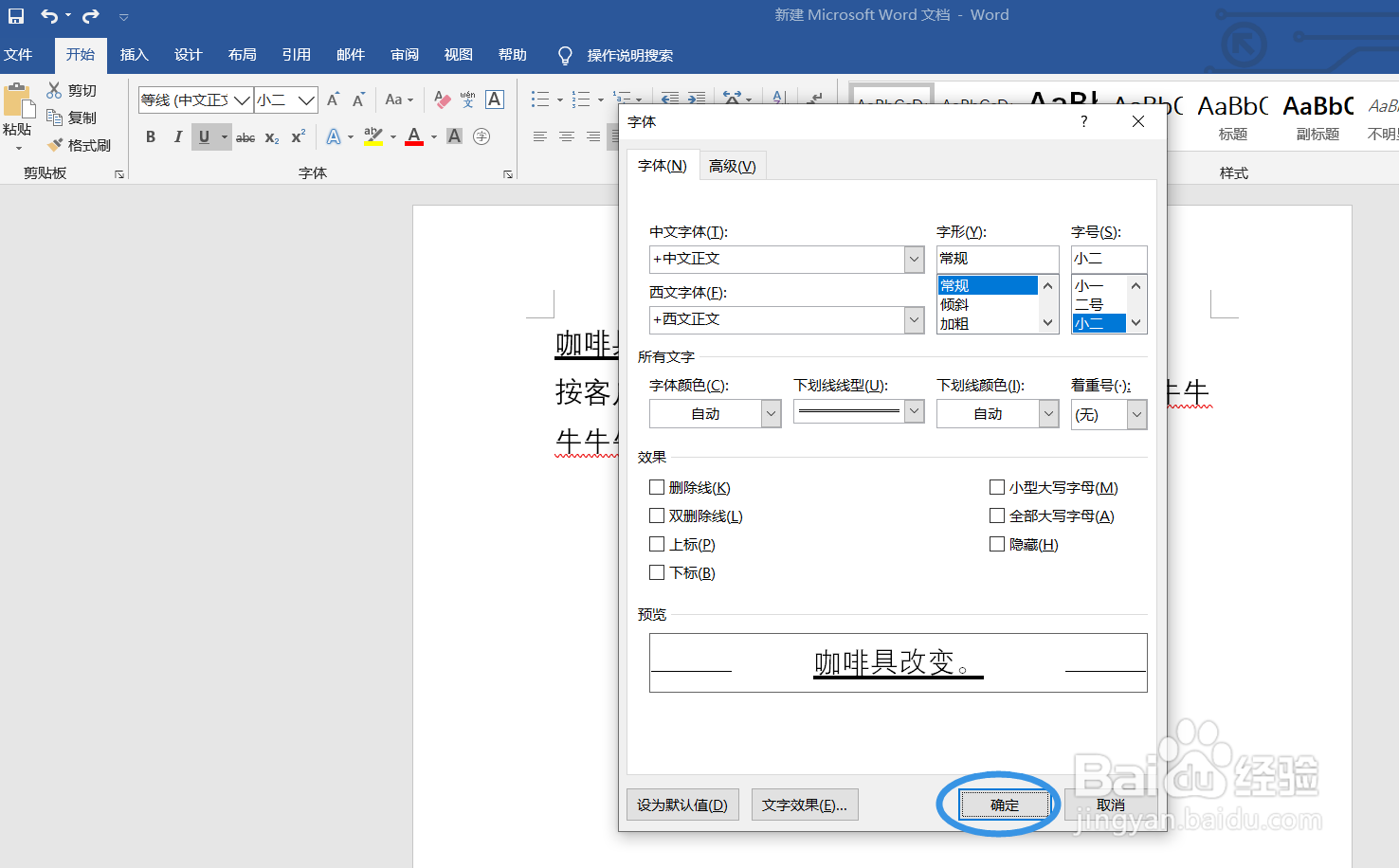Viewport: 1399px width, 868px height.
Task: Click the 文字效果 text effects button
Action: click(805, 805)
